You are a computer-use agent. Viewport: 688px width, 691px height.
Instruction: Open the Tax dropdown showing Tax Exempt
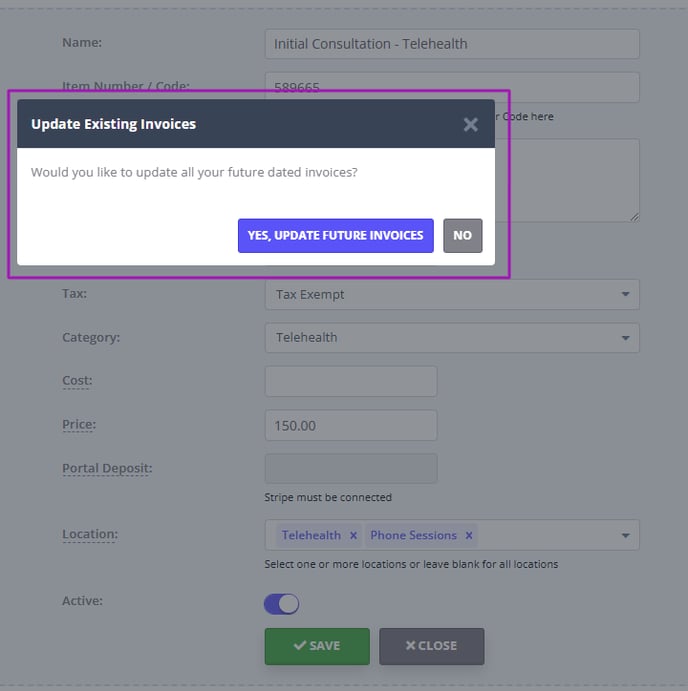tap(452, 294)
